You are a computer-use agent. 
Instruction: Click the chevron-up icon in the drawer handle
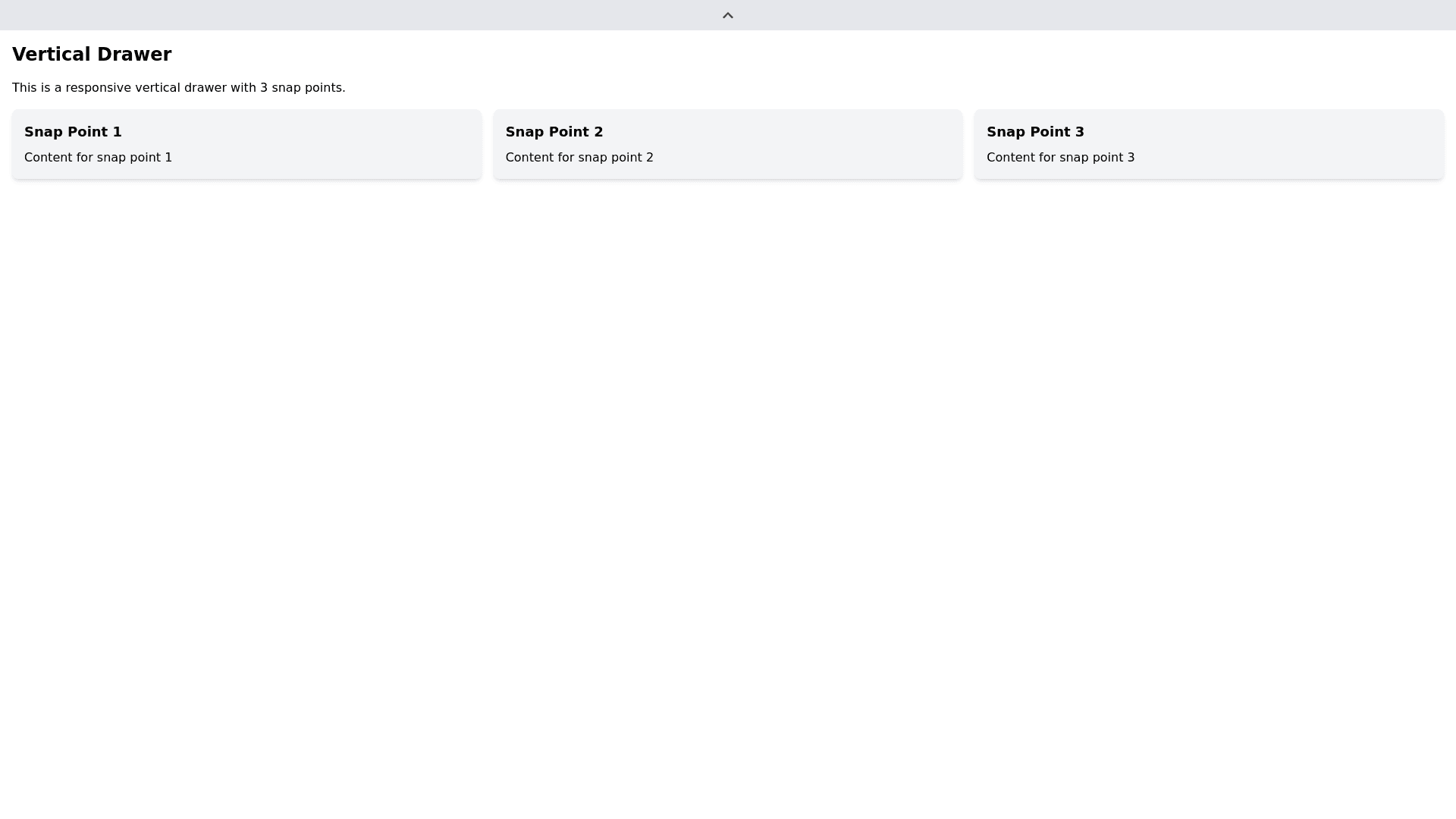[x=728, y=15]
